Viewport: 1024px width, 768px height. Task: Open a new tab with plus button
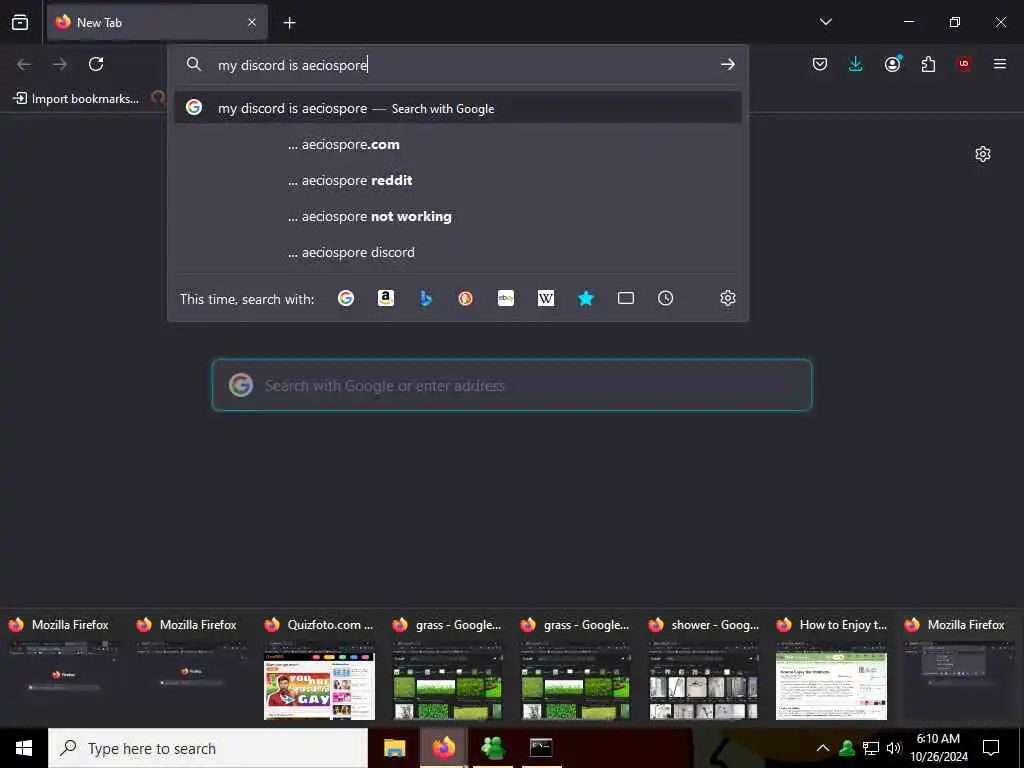click(x=289, y=23)
